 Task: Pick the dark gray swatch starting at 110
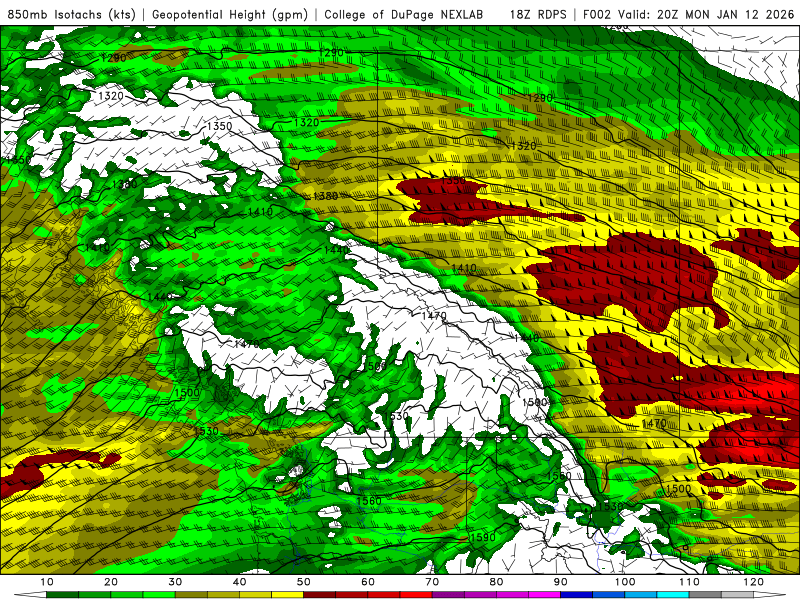(x=705, y=595)
